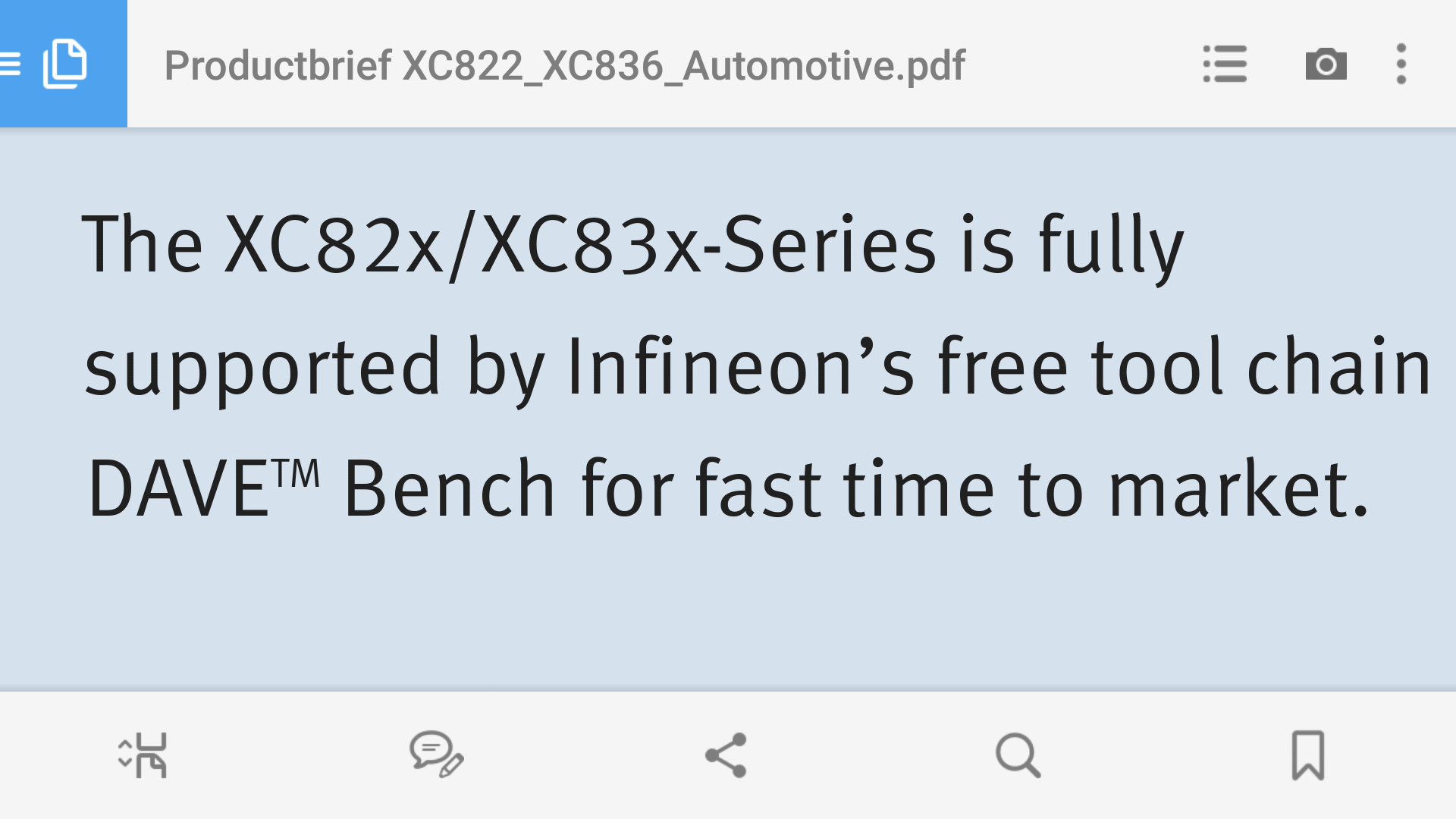The image size is (1456, 819).
Task: Bookmark the current page
Action: [1308, 755]
